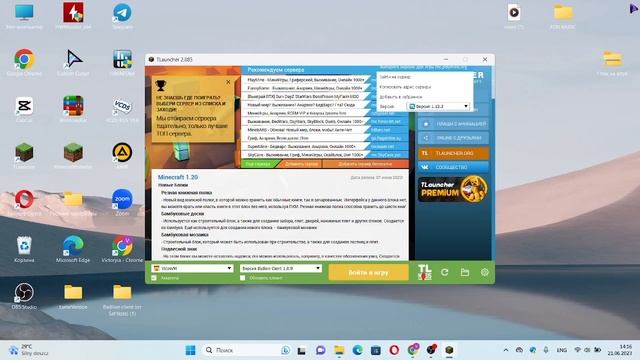Click the Minecraft 1.20 news heading

pos(178,177)
